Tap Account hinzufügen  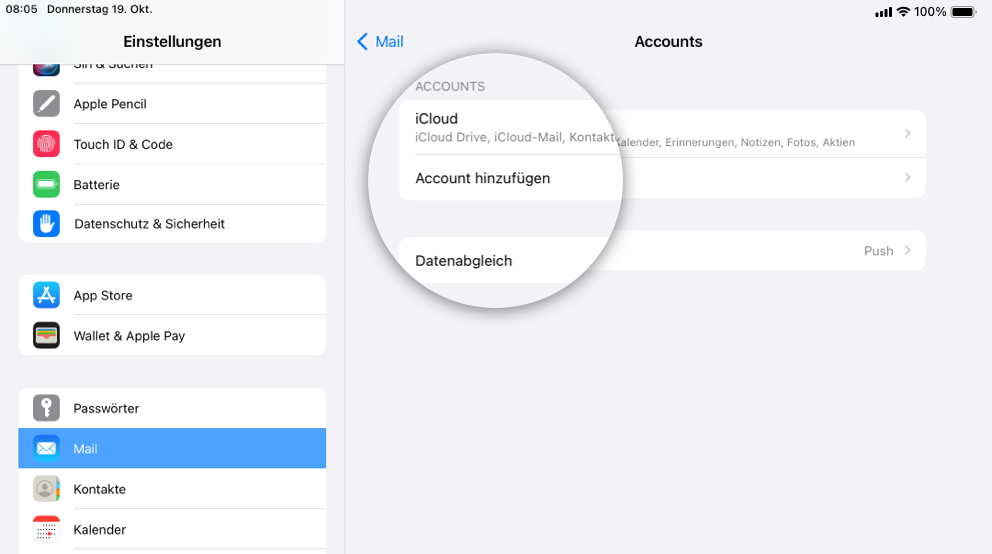click(662, 178)
